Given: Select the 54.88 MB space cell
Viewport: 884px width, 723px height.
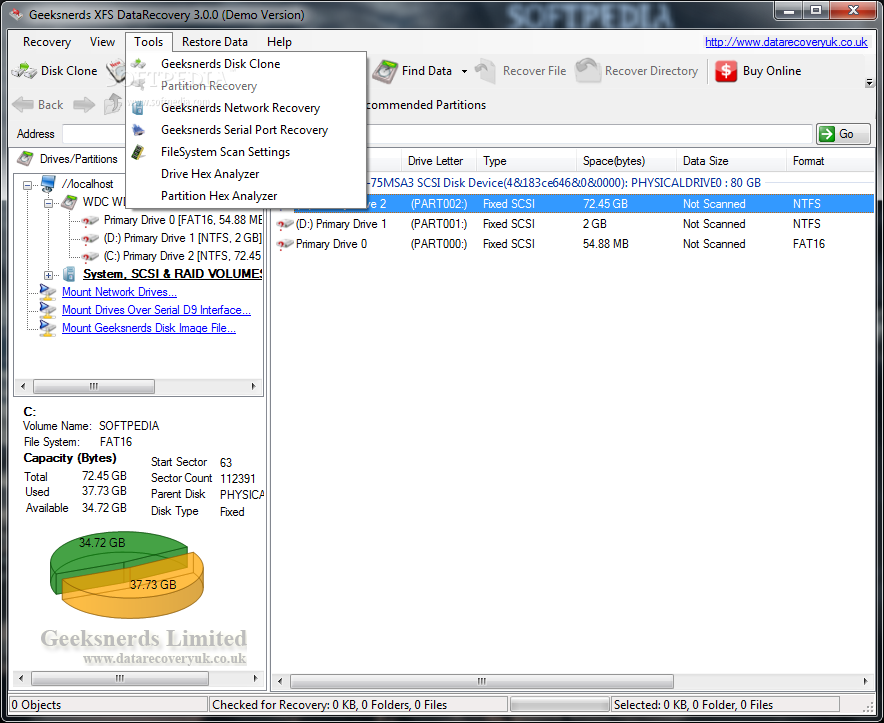Looking at the screenshot, I should pyautogui.click(x=605, y=244).
